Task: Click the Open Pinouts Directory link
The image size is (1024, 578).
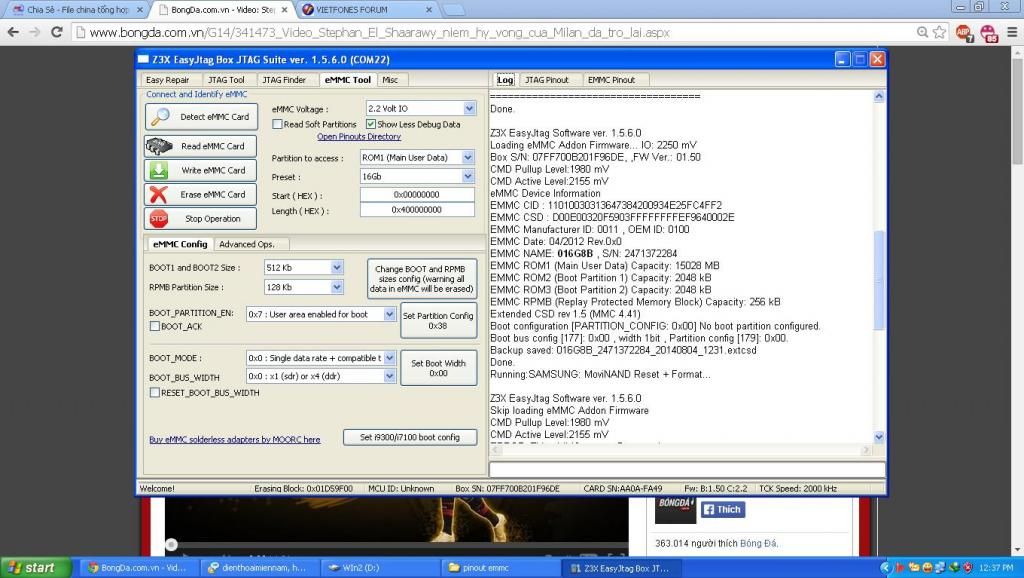Action: (359, 136)
